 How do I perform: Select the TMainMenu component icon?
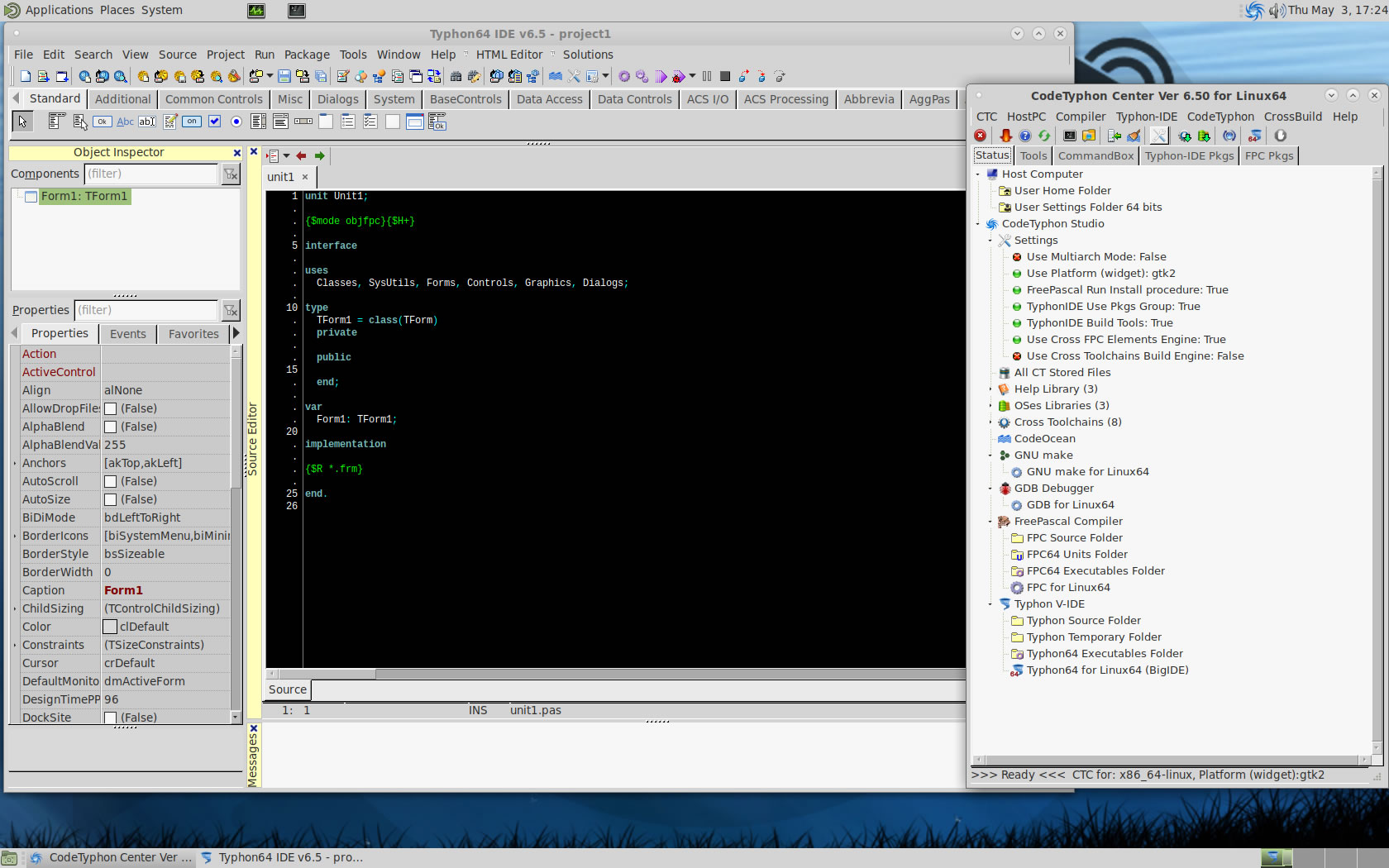(56, 122)
